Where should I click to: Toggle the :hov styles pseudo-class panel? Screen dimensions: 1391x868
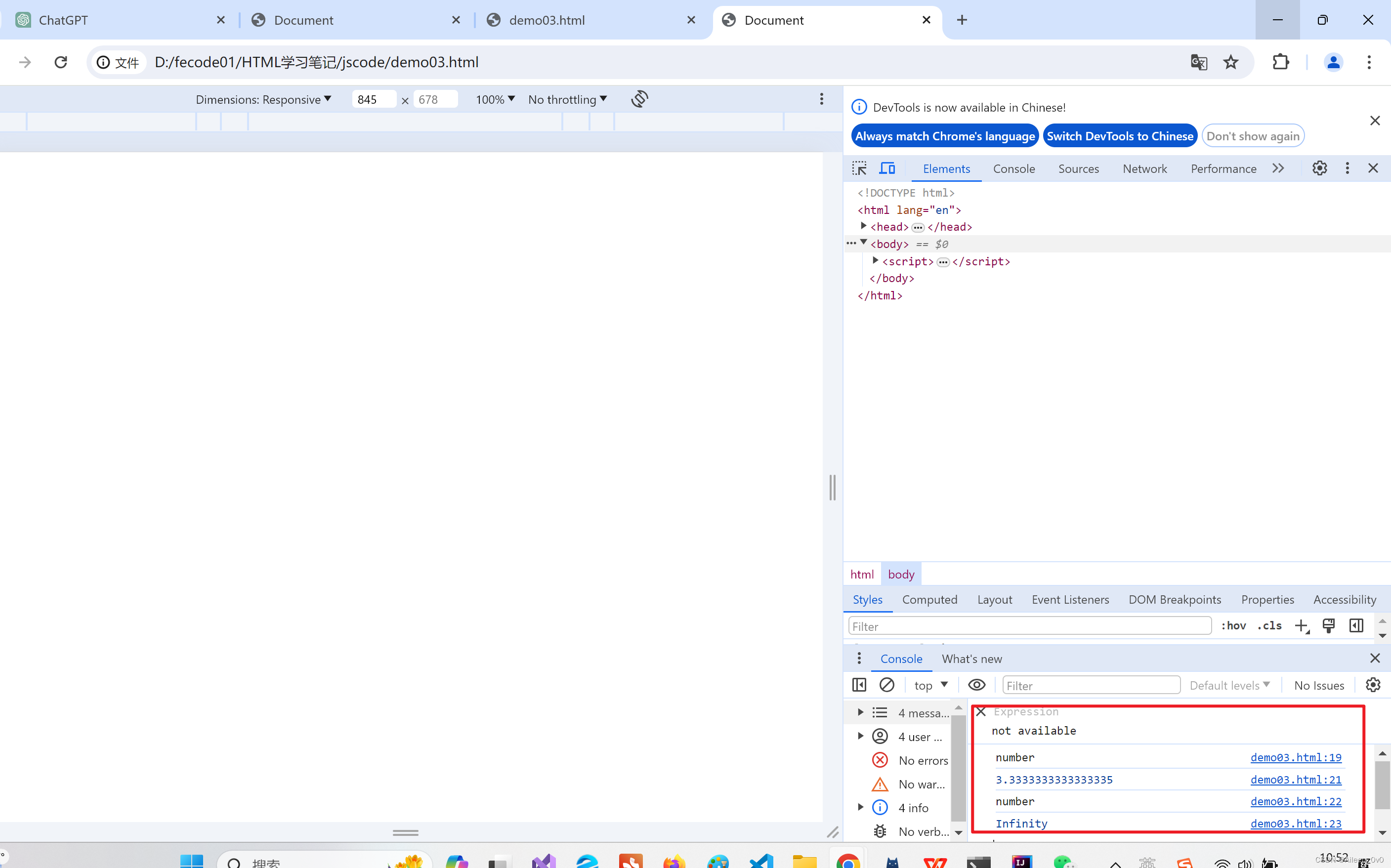click(1232, 626)
